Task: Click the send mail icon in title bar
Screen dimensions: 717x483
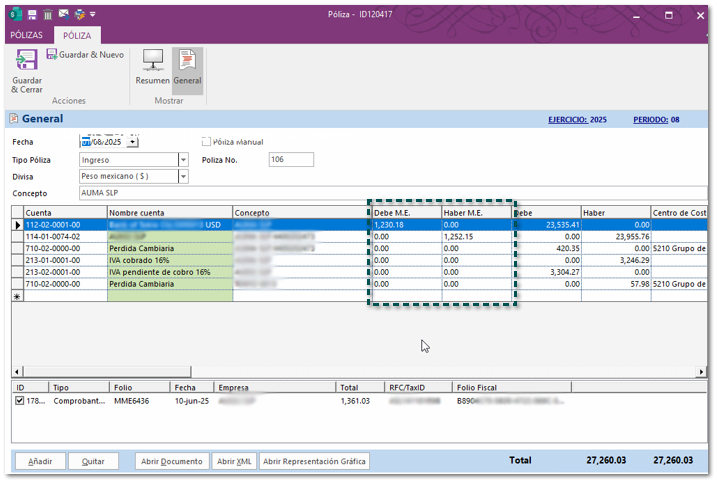Action: pos(63,15)
